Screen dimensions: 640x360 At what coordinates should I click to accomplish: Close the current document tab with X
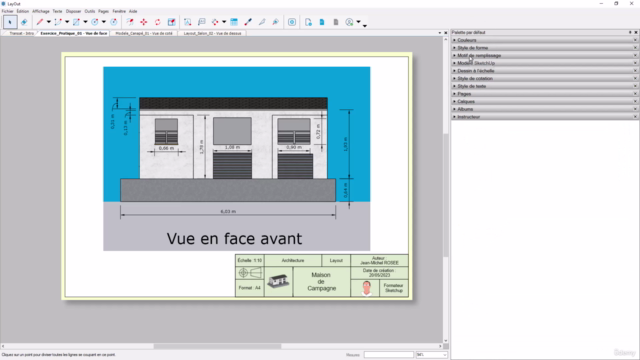pos(445,33)
